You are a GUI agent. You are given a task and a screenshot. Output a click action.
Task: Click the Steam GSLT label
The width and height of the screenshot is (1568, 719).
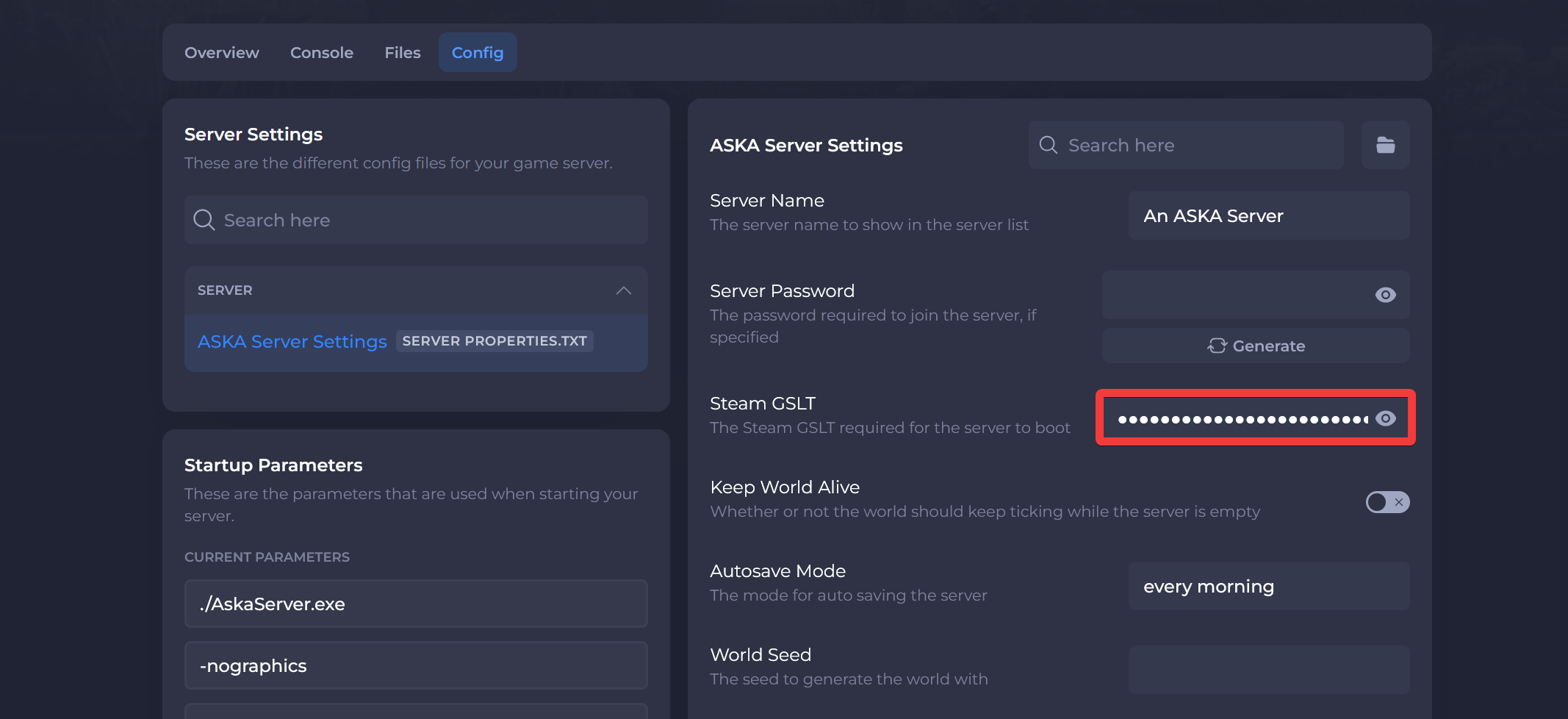[x=763, y=404]
